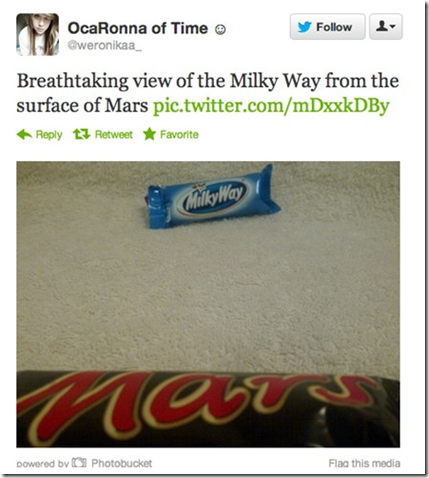The width and height of the screenshot is (429, 478).
Task: Click the Retweet text label
Action: click(114, 134)
